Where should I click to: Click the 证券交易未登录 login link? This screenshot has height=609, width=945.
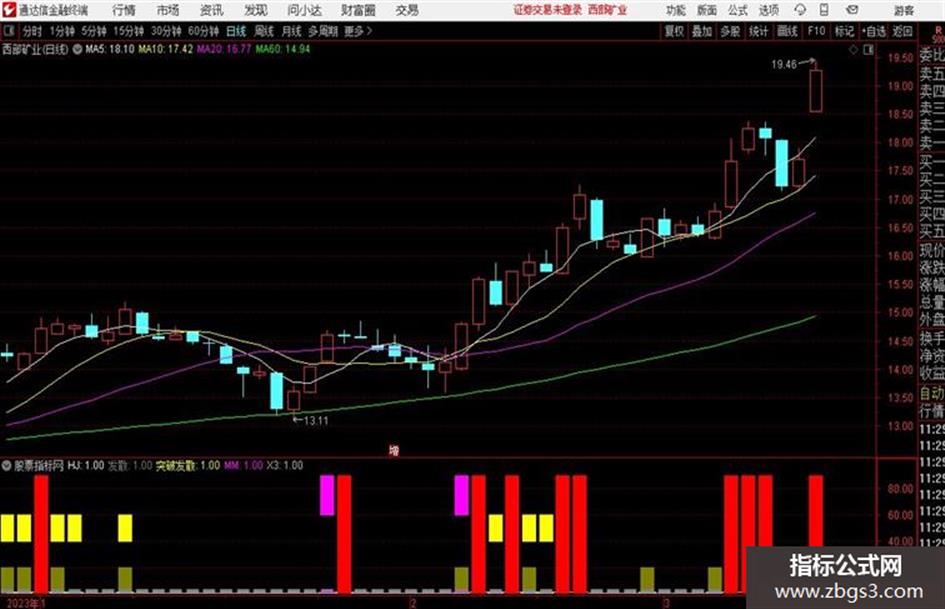[548, 10]
